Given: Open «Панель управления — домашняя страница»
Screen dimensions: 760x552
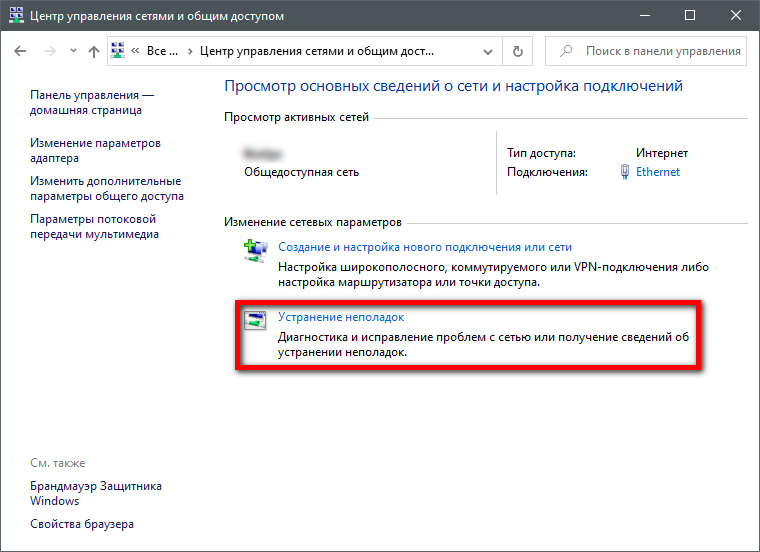Looking at the screenshot, I should [92, 102].
